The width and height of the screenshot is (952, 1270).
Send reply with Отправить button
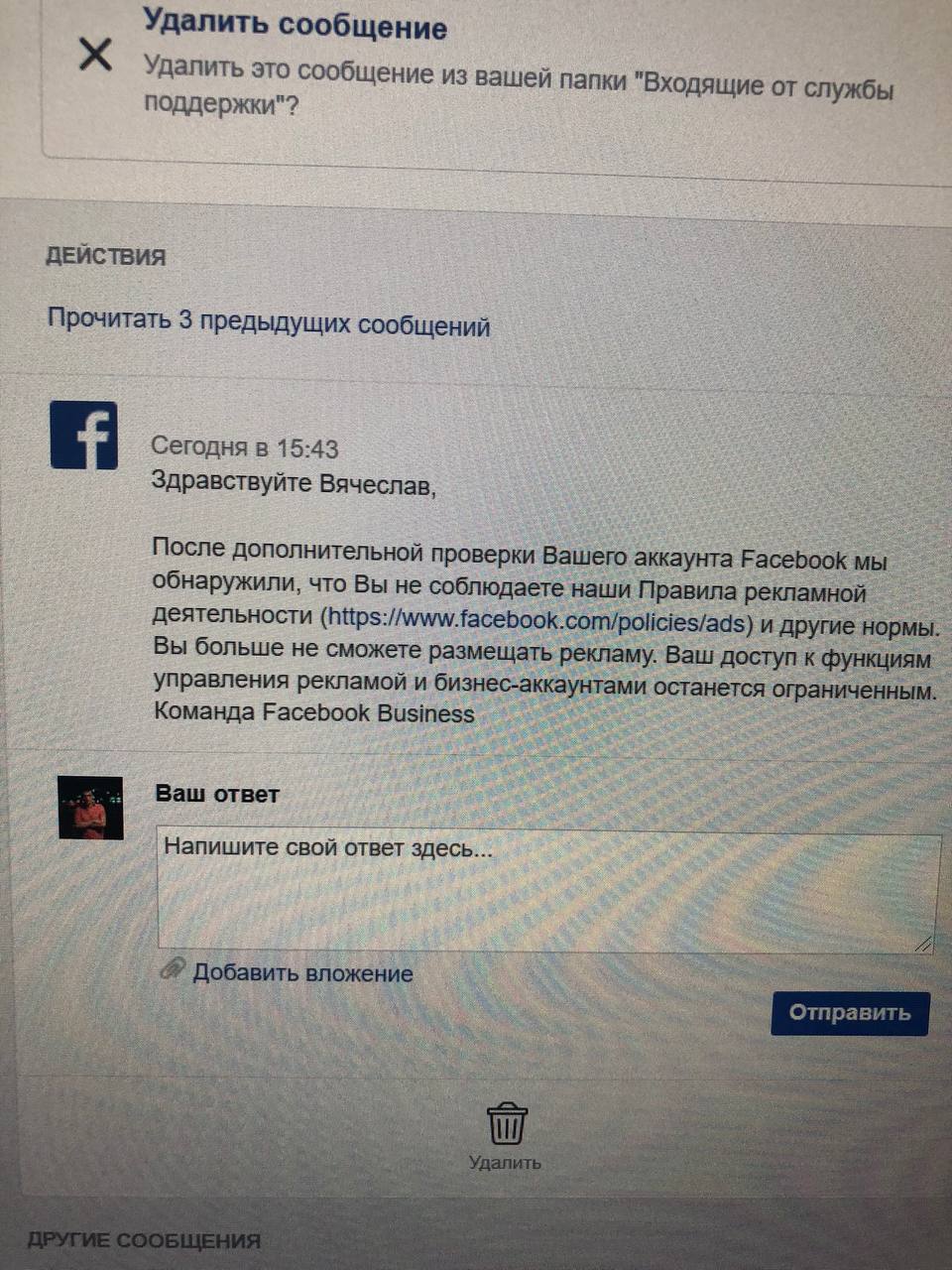[x=850, y=1013]
